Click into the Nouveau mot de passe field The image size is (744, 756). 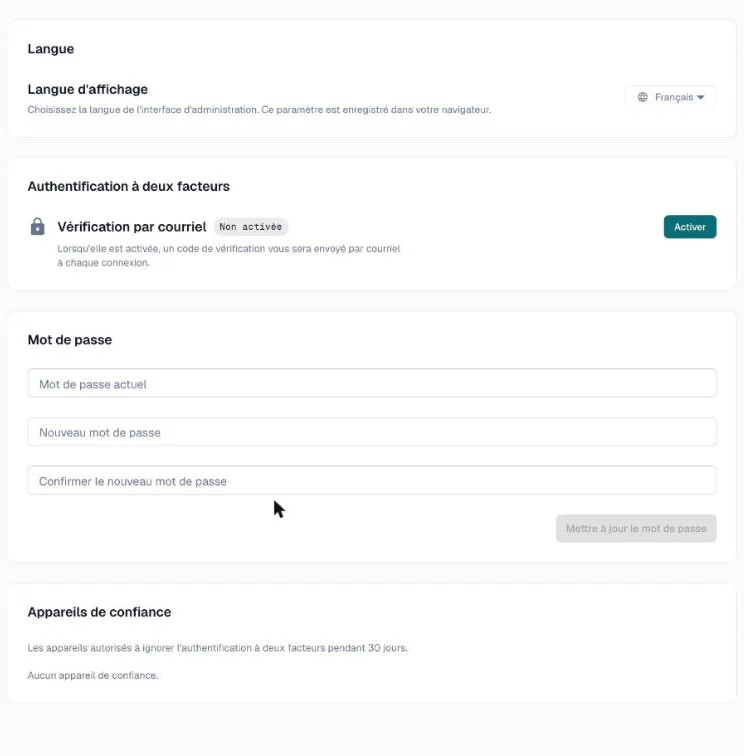(372, 432)
